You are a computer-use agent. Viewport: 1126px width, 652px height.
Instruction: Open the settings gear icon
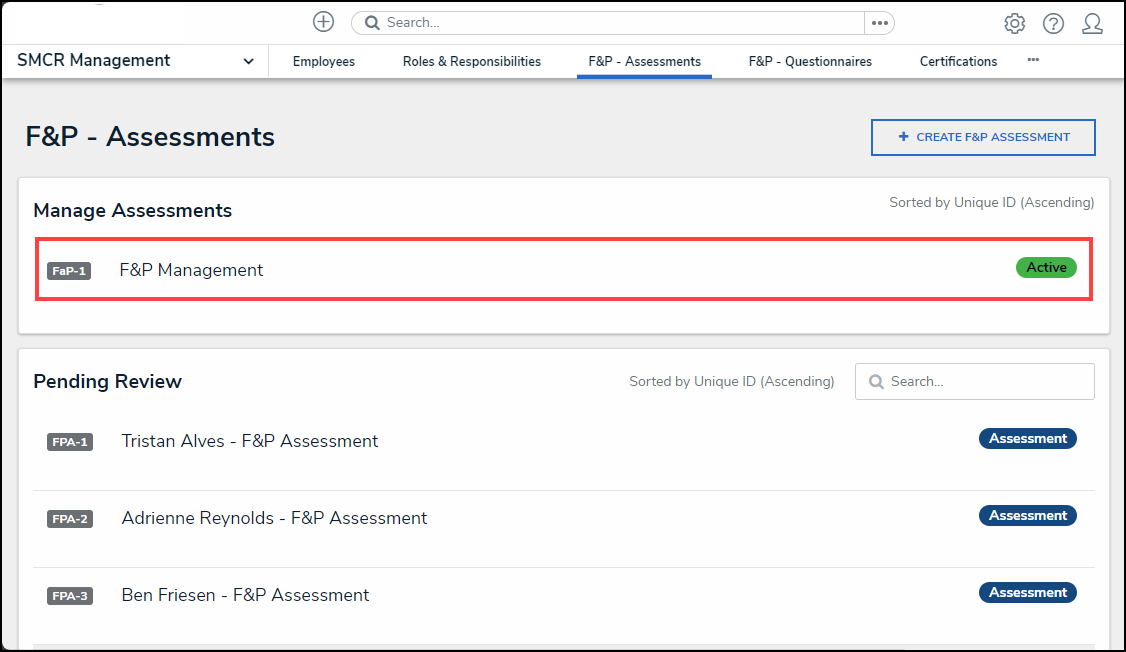[1014, 23]
